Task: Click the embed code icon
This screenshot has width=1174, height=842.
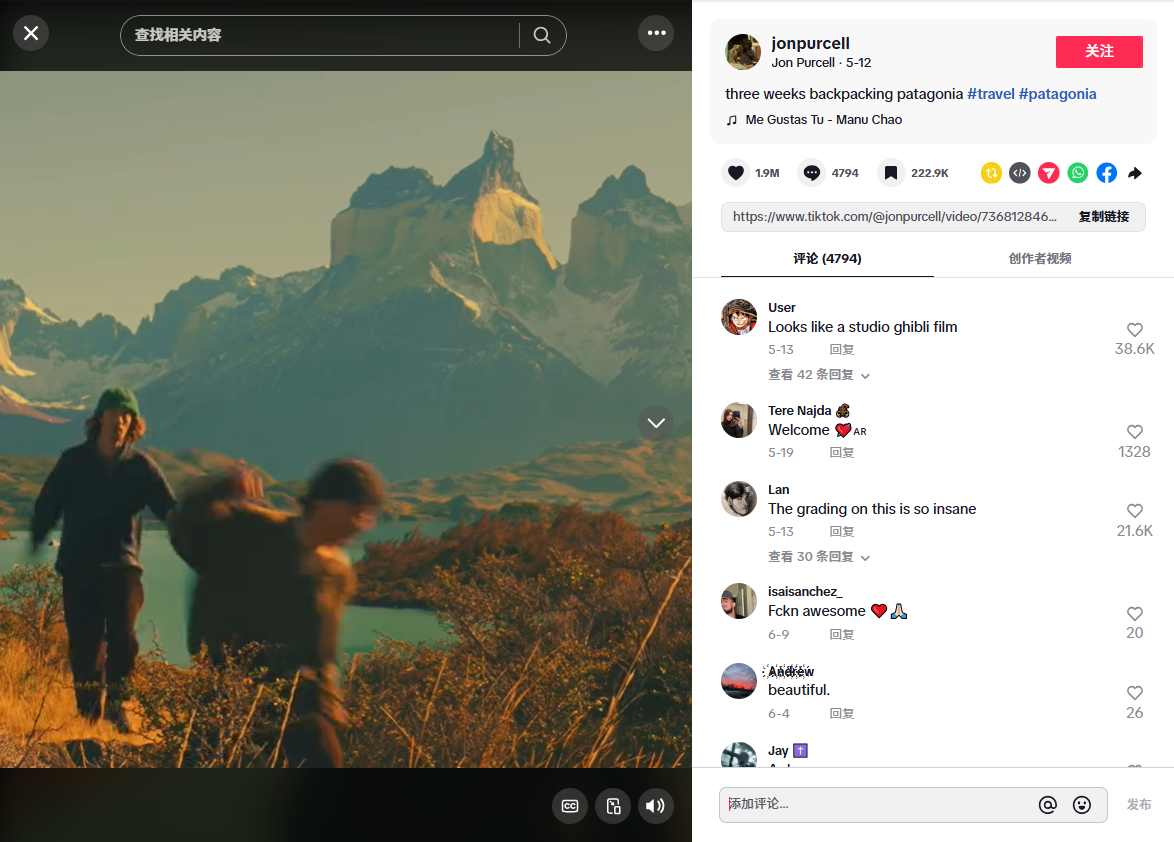Action: coord(1019,173)
